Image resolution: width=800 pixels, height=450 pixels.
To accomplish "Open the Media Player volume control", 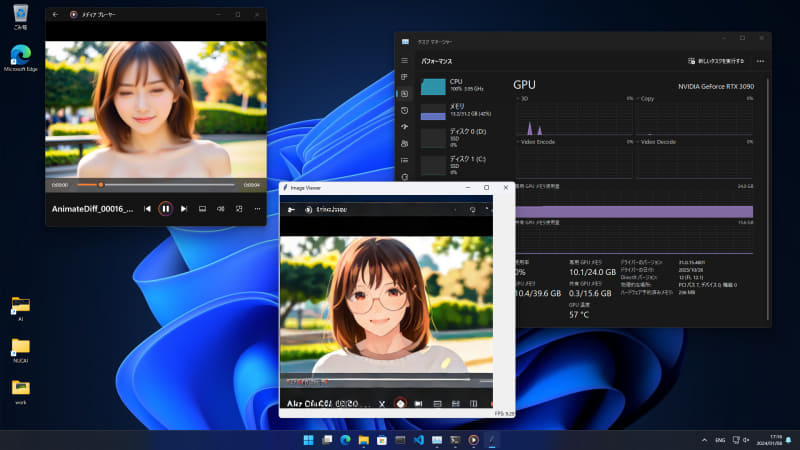I will click(220, 209).
